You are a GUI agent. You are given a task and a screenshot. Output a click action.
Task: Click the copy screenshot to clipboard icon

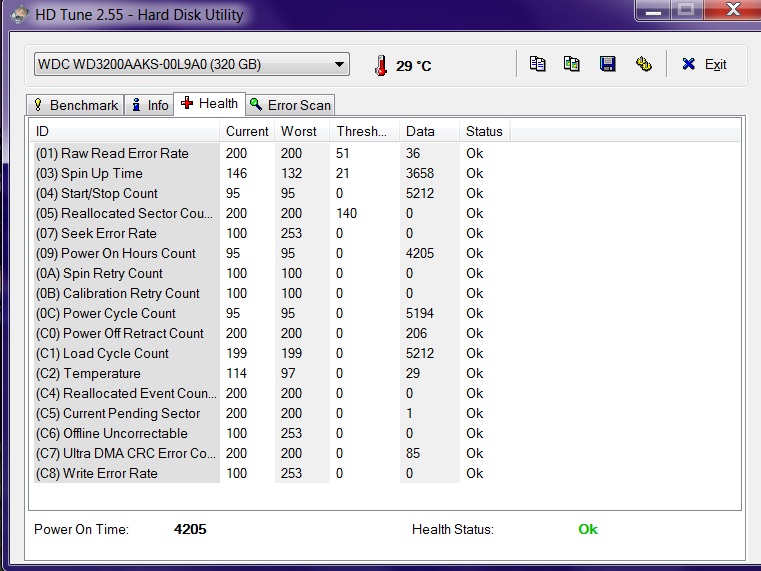click(571, 64)
